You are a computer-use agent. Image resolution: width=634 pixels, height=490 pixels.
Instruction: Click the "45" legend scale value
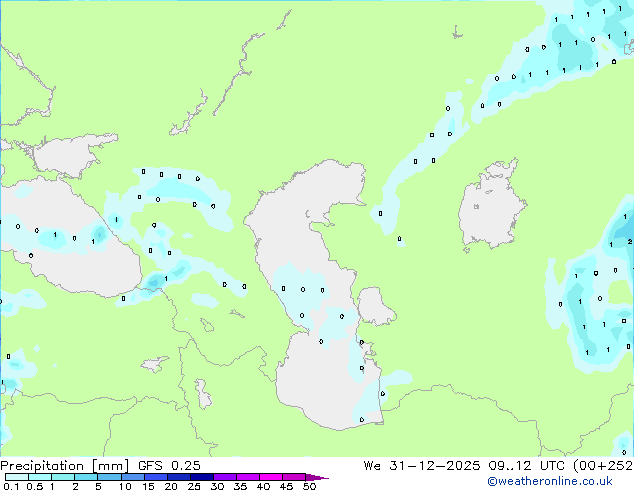286,486
